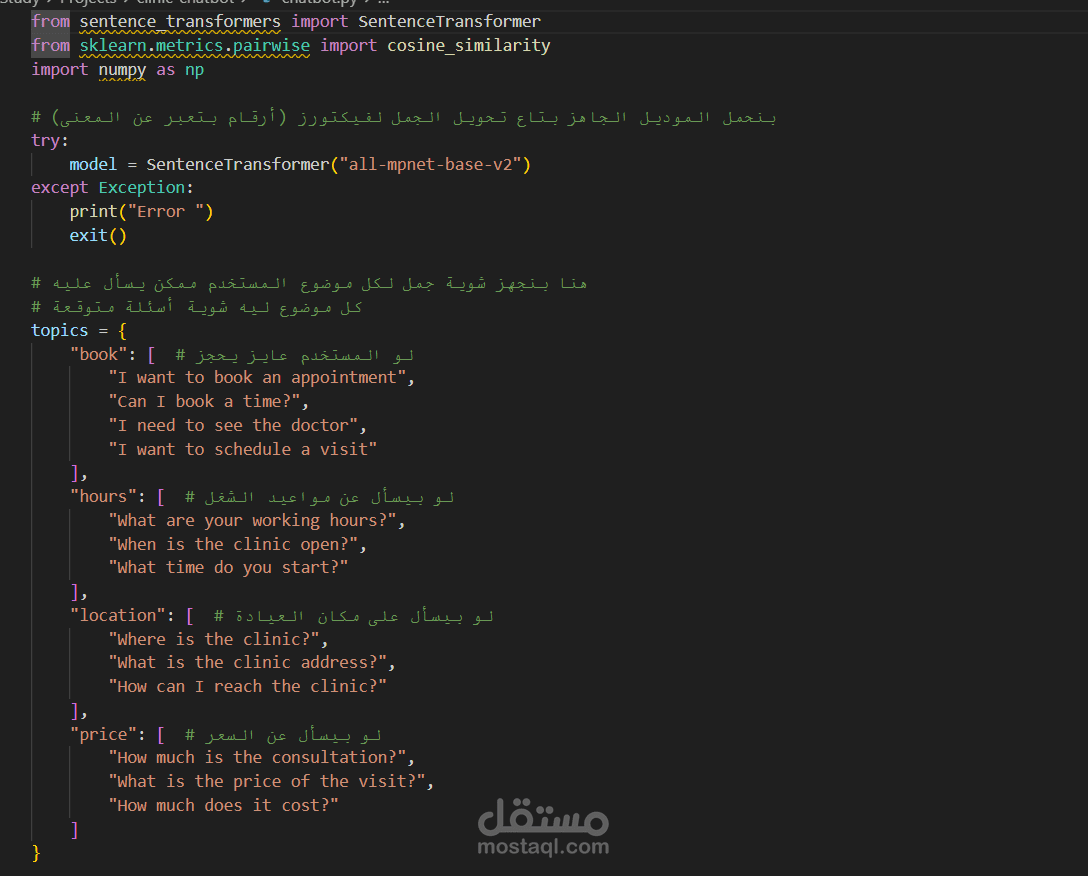Click "Where is the clinic?" string
Image resolution: width=1088 pixels, height=876 pixels.
click(214, 640)
